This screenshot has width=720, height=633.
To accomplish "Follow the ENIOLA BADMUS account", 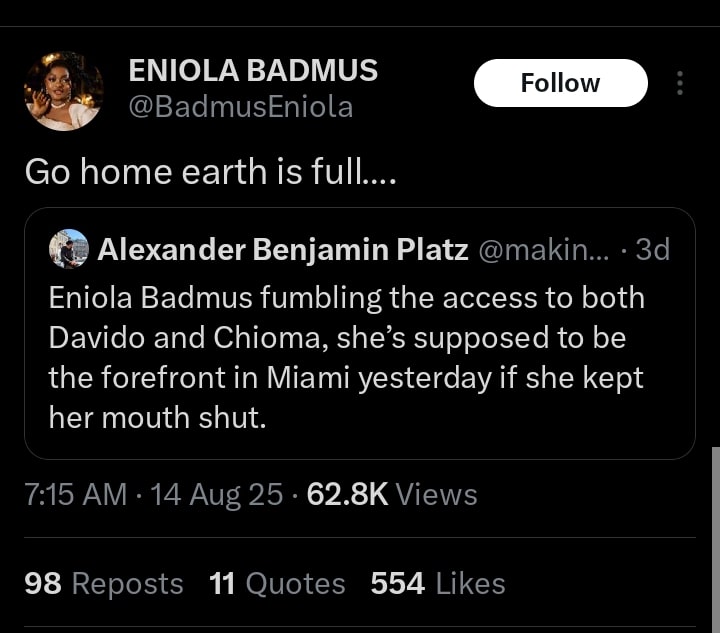I will 560,83.
